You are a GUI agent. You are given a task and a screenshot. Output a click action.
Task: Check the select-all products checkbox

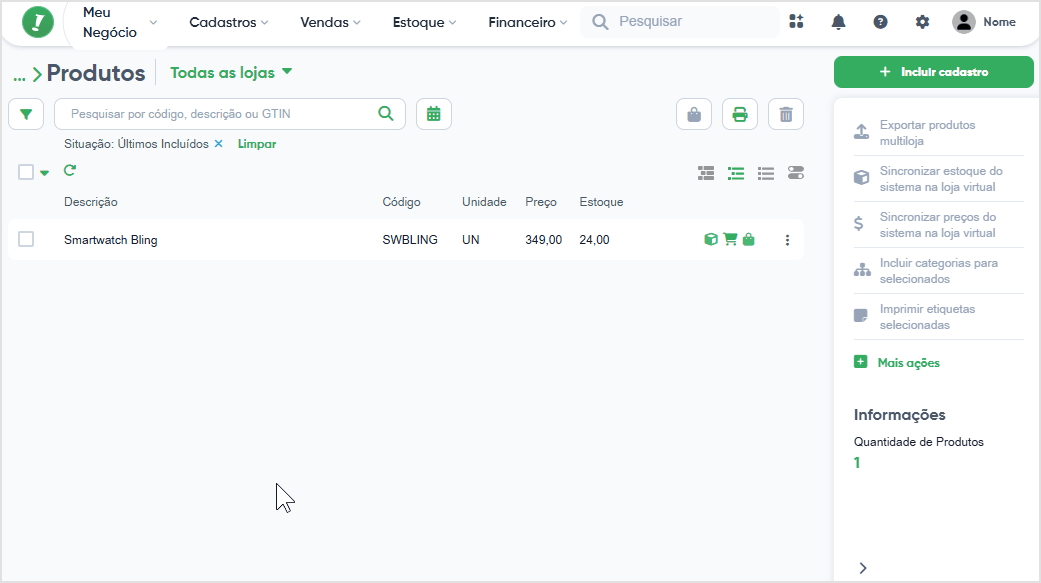coord(26,172)
